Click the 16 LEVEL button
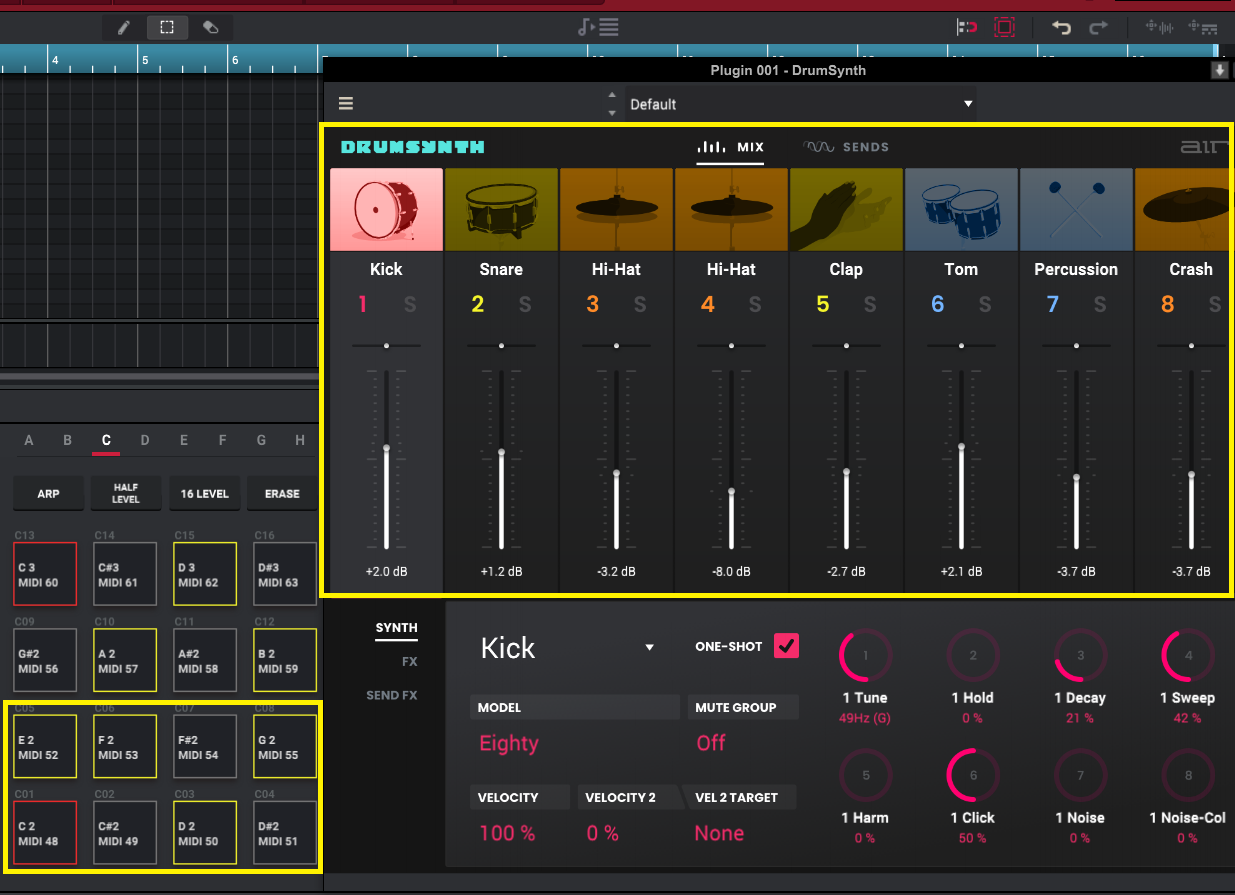Screen dimensions: 1235x895 tap(204, 493)
